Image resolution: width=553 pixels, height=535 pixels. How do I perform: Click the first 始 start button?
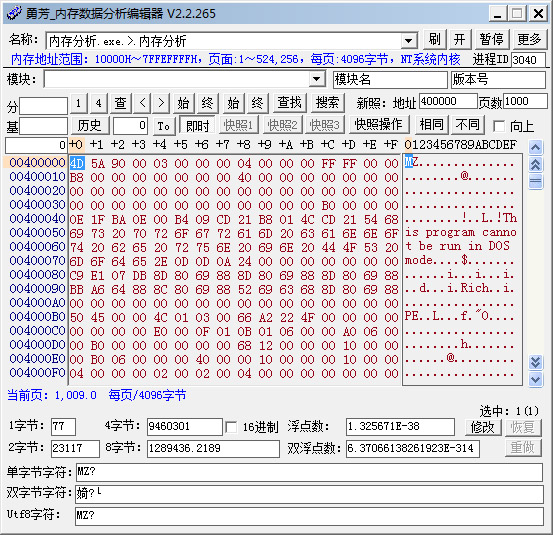[x=183, y=103]
